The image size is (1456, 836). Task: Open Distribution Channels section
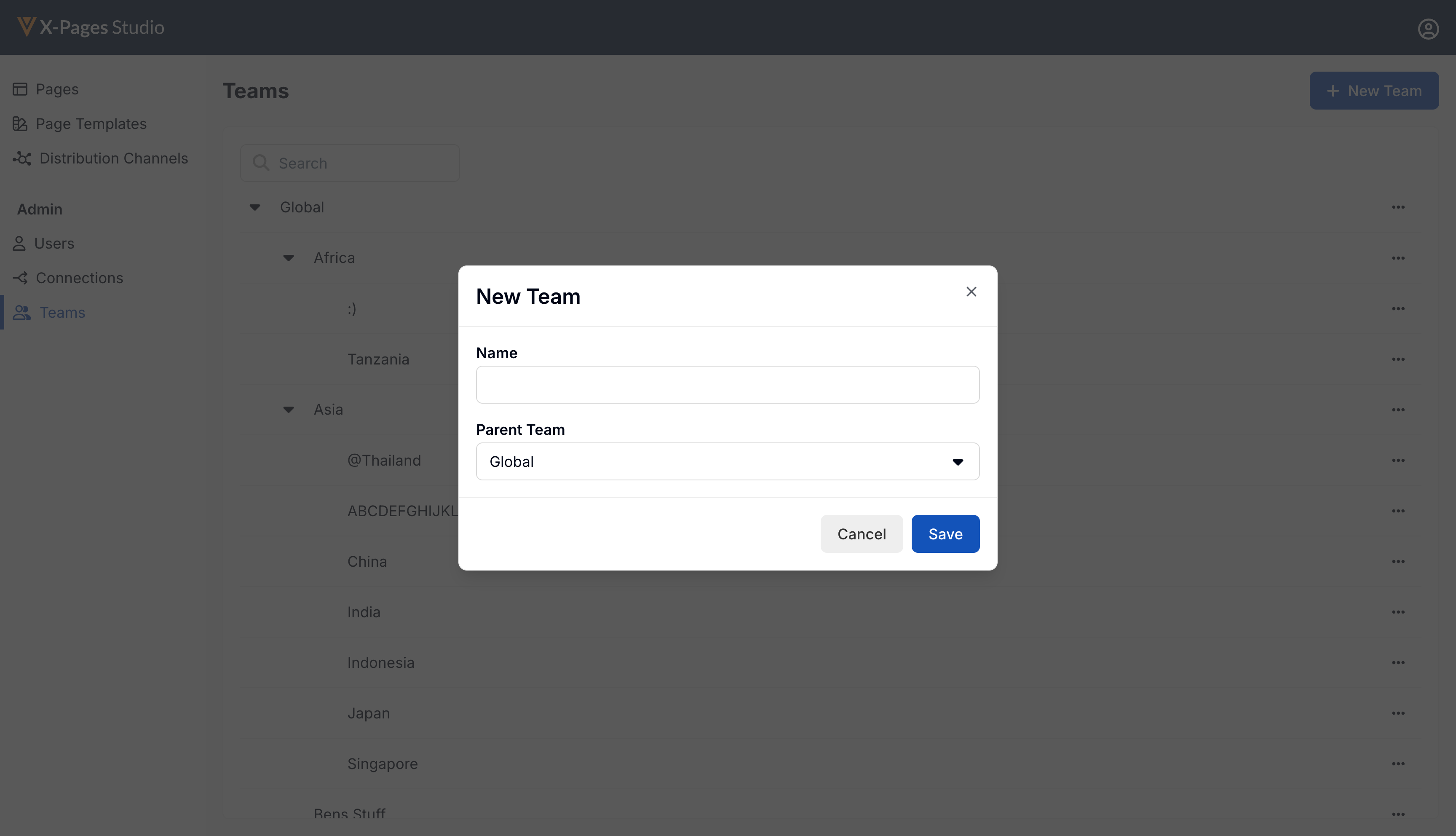point(113,158)
